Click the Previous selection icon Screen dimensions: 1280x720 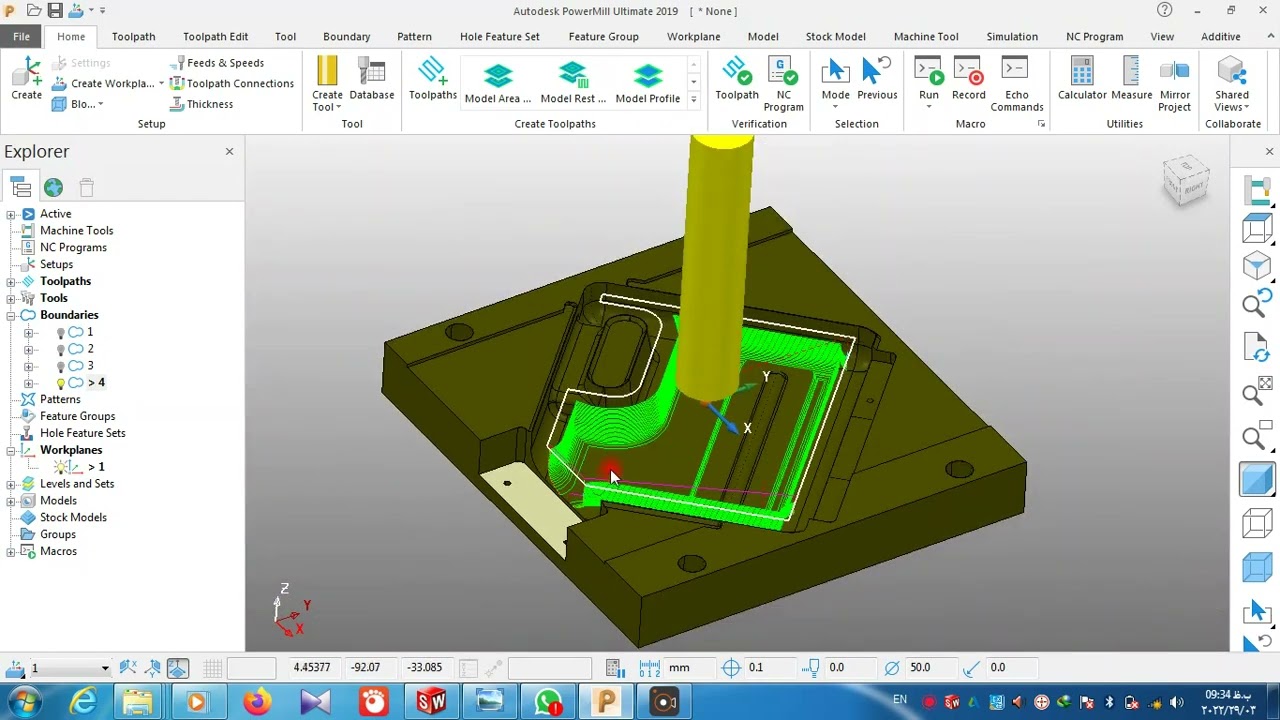877,79
